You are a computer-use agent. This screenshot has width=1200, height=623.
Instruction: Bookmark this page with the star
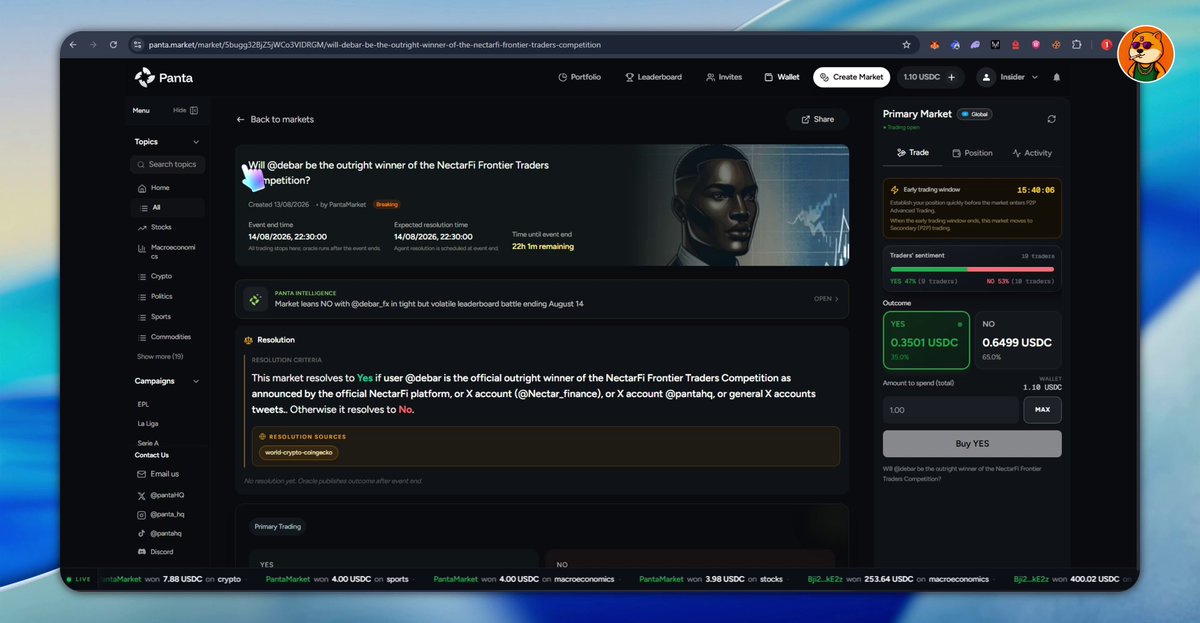click(906, 45)
